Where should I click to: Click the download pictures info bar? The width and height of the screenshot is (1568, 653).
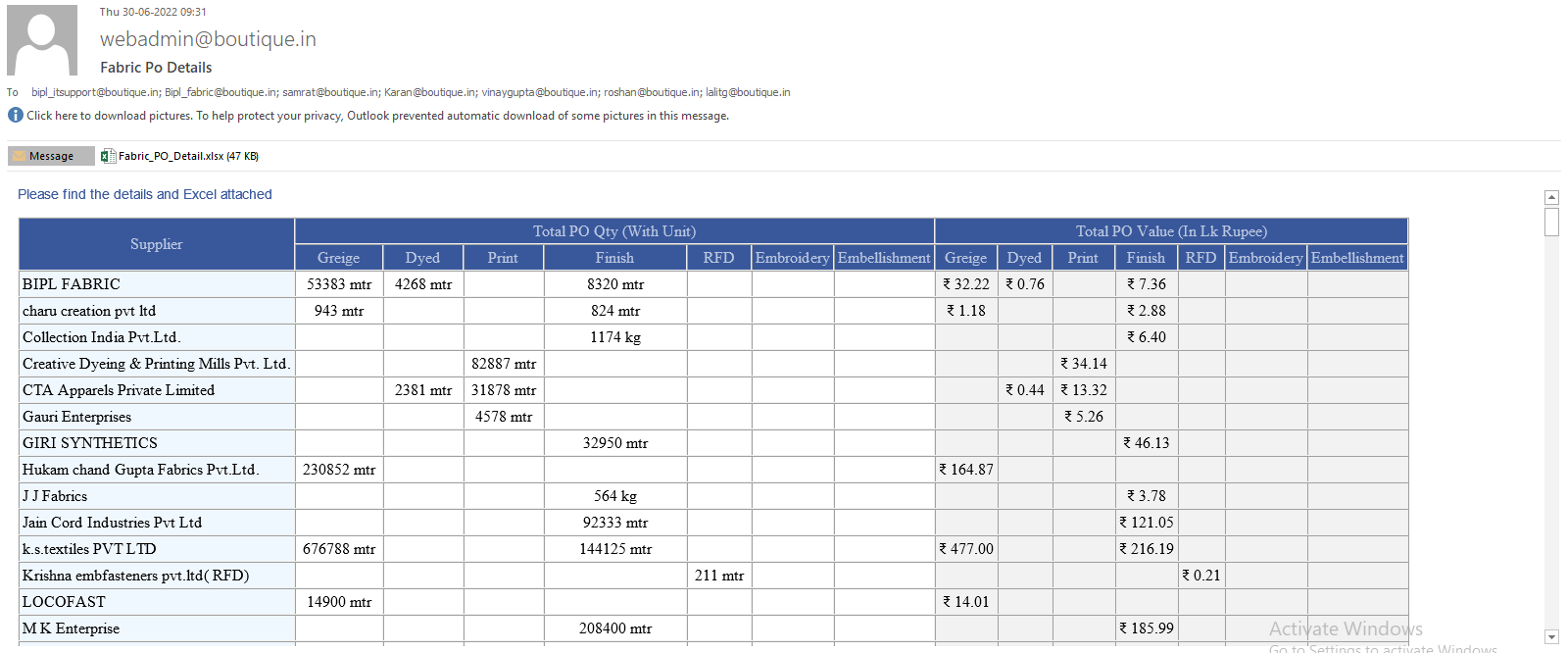click(377, 116)
